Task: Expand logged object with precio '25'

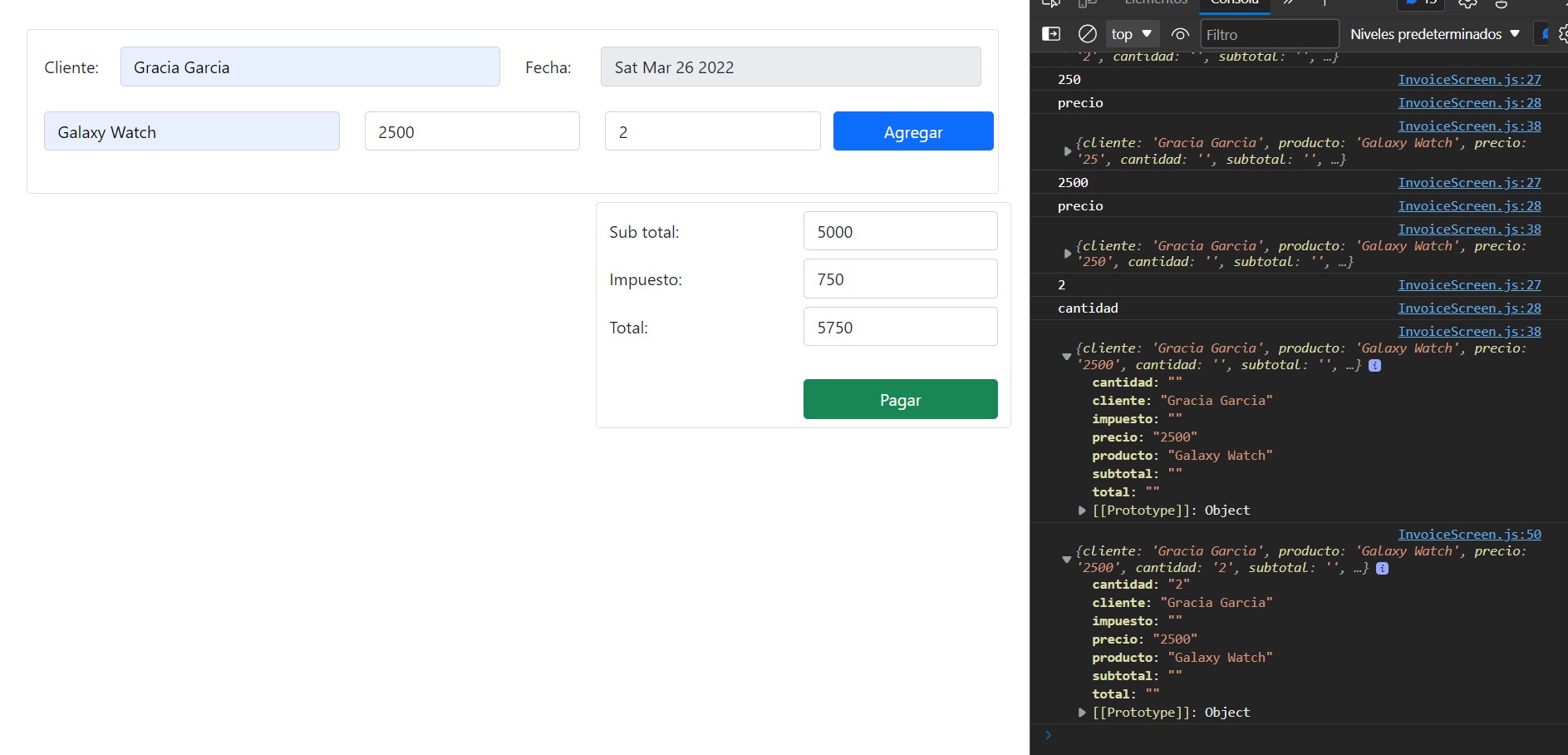Action: click(1068, 151)
